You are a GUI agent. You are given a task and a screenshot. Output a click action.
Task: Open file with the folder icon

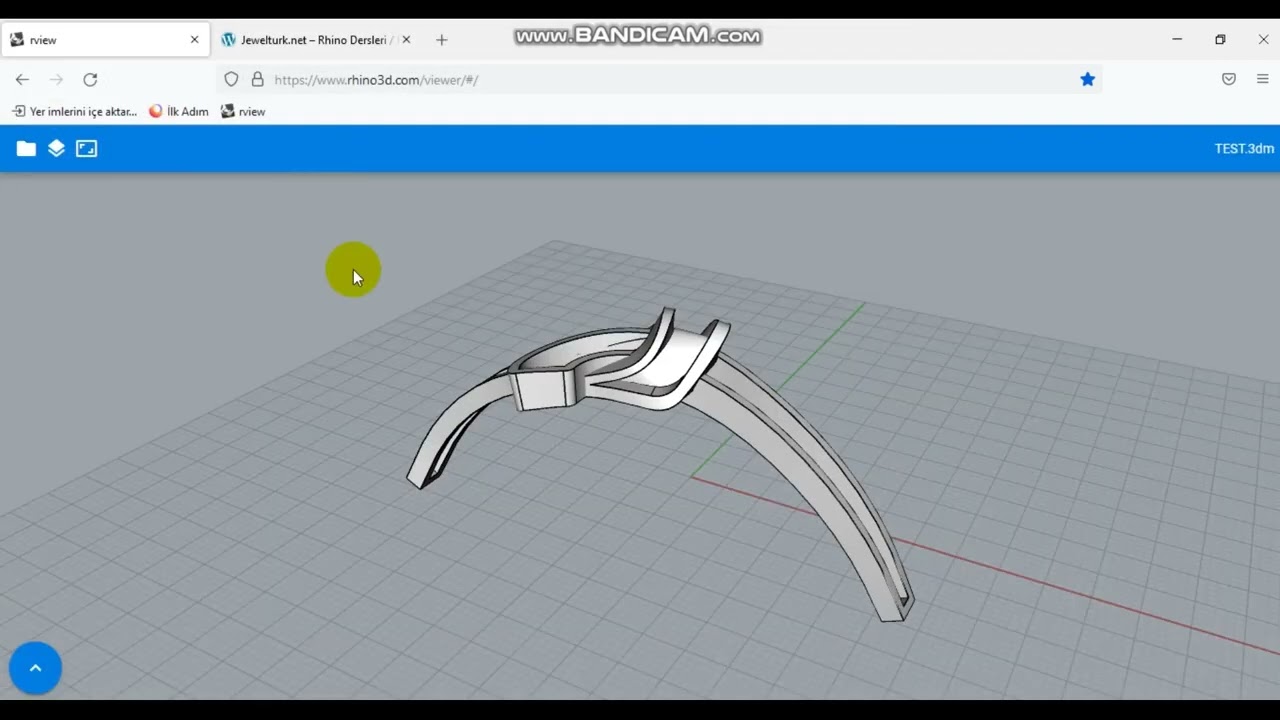click(x=26, y=149)
